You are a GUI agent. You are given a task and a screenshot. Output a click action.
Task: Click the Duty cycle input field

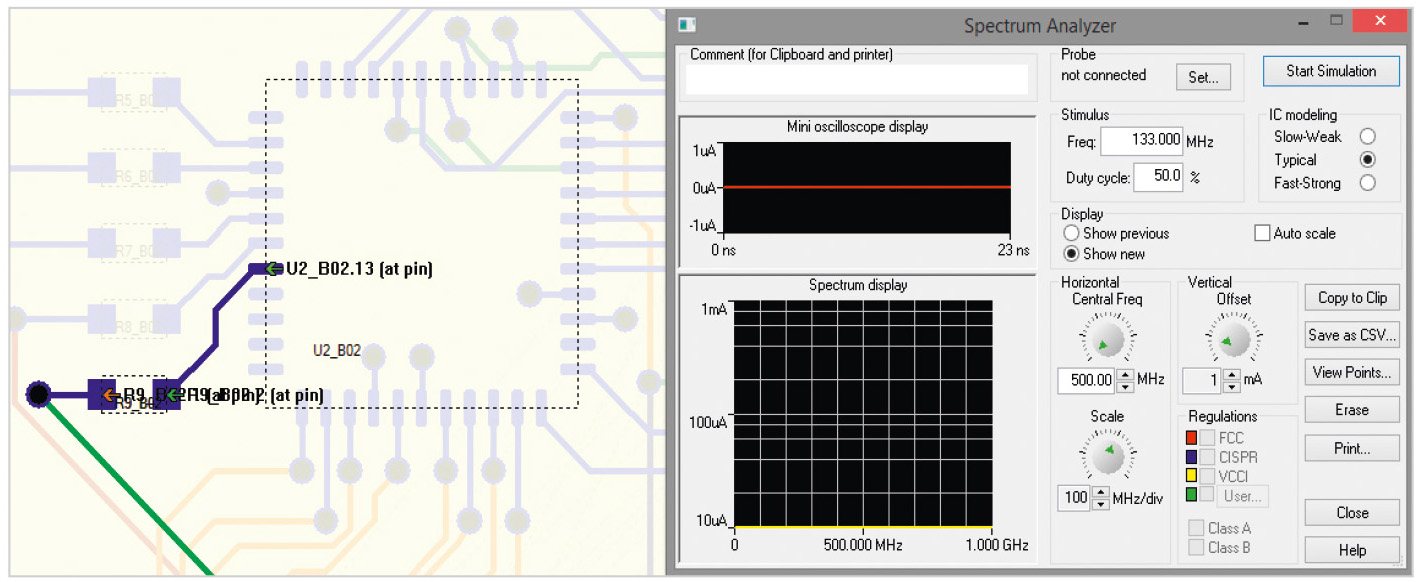point(1158,178)
